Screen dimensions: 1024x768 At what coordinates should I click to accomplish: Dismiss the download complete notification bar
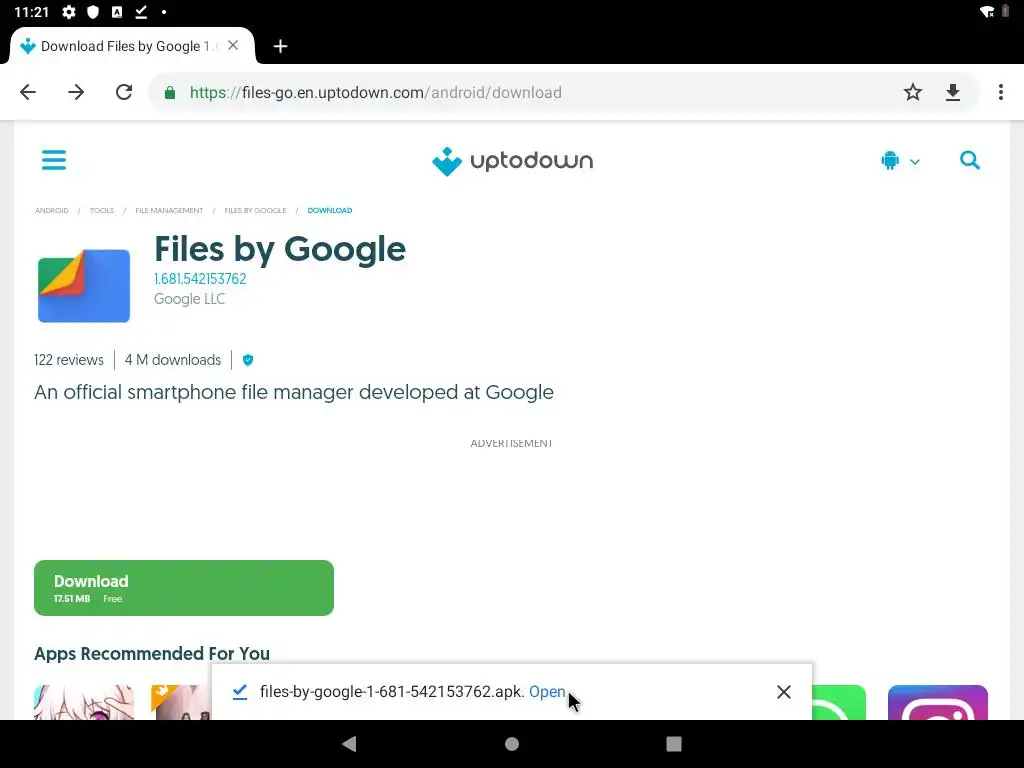tap(784, 692)
